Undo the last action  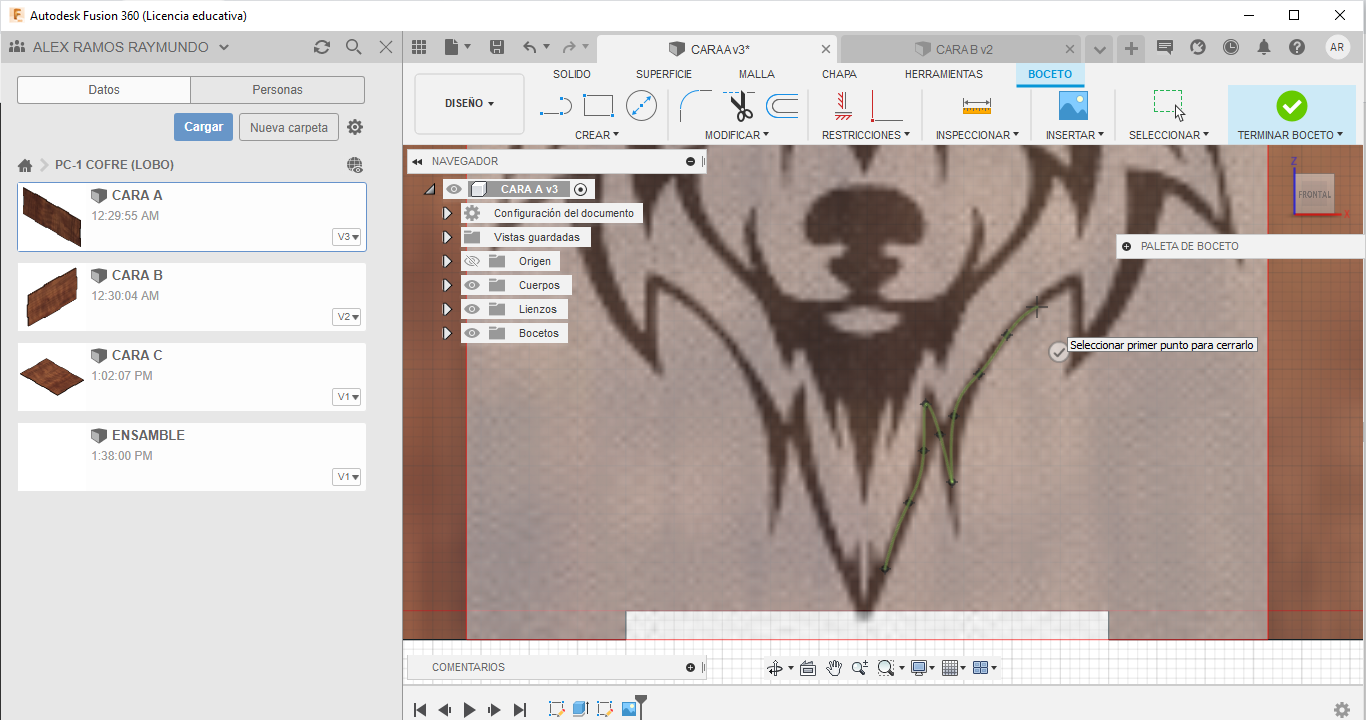coord(530,47)
